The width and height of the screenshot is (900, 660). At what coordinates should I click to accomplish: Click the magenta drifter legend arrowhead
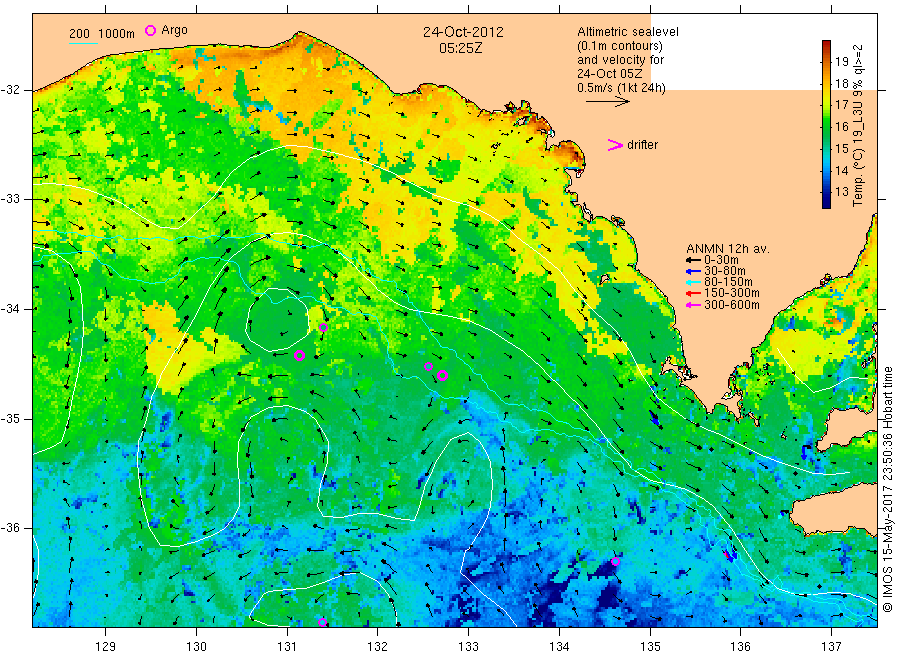point(615,145)
